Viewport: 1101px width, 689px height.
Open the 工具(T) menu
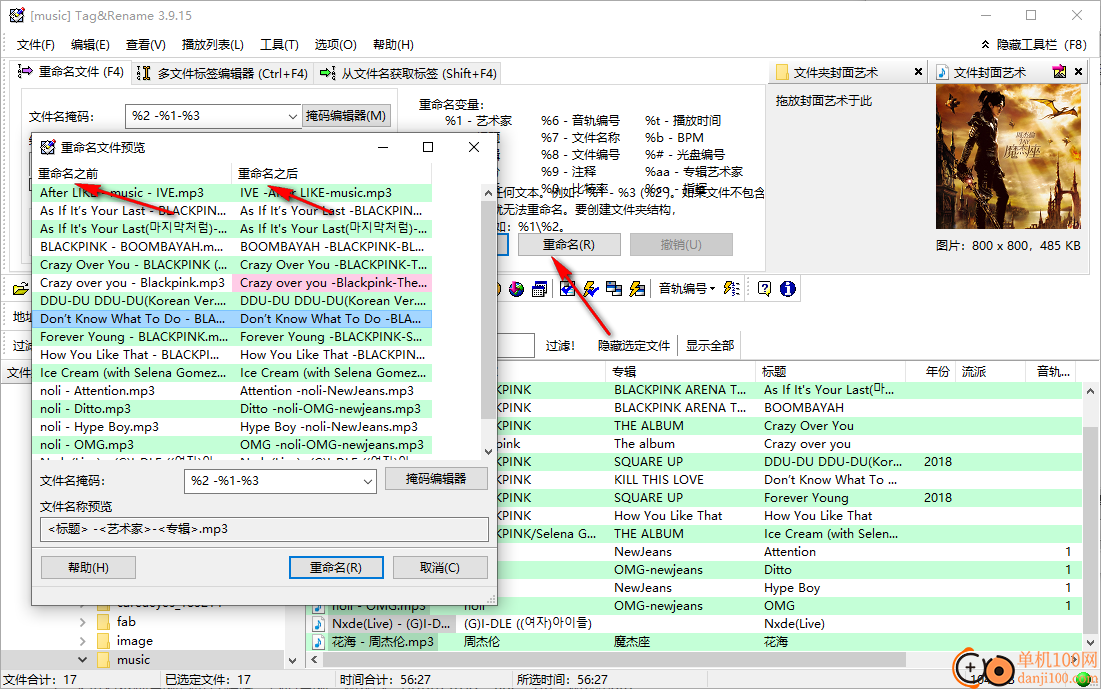[x=279, y=45]
